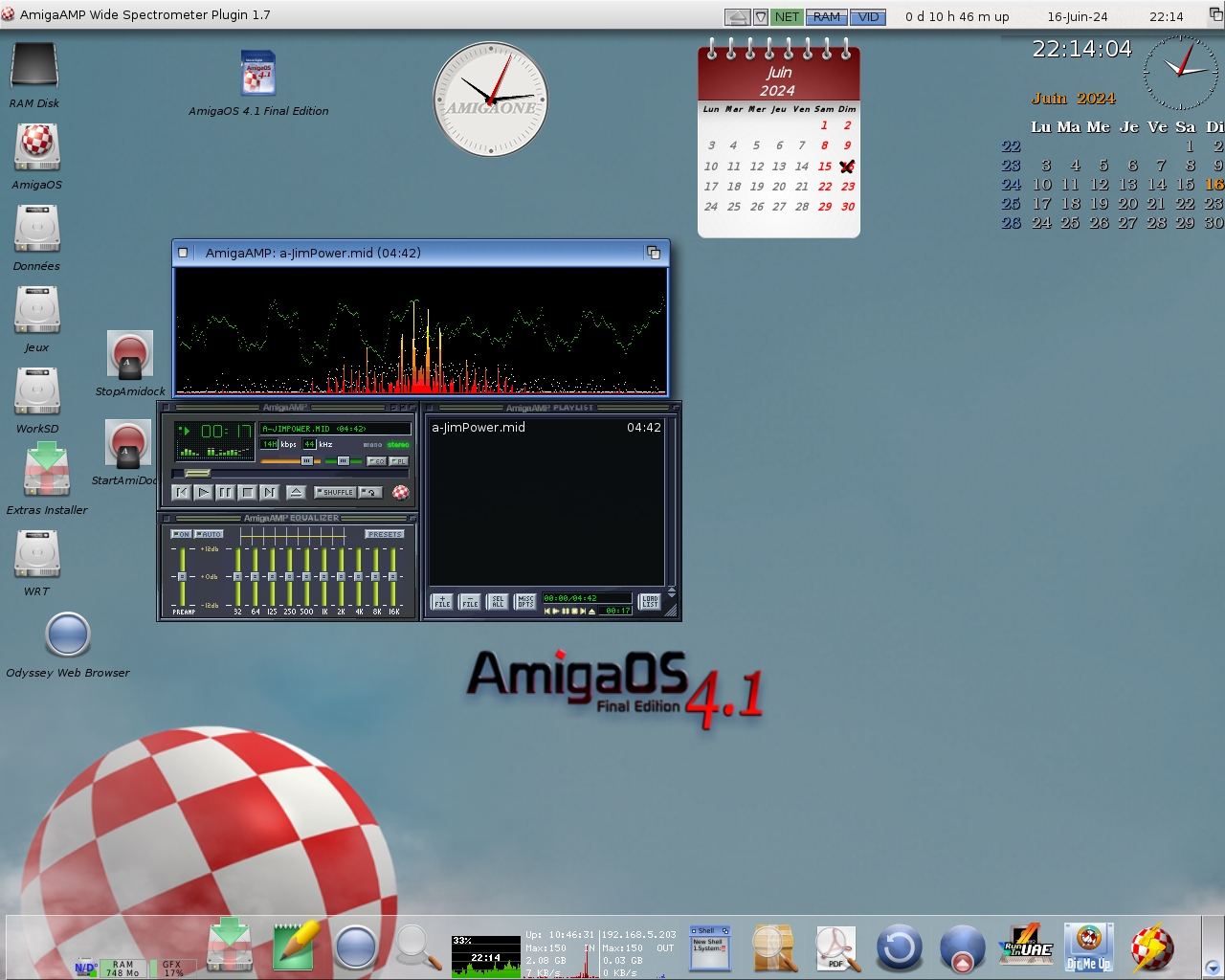Toggle the EQ window button in AmigaAMP
Image resolution: width=1225 pixels, height=980 pixels.
tap(376, 461)
